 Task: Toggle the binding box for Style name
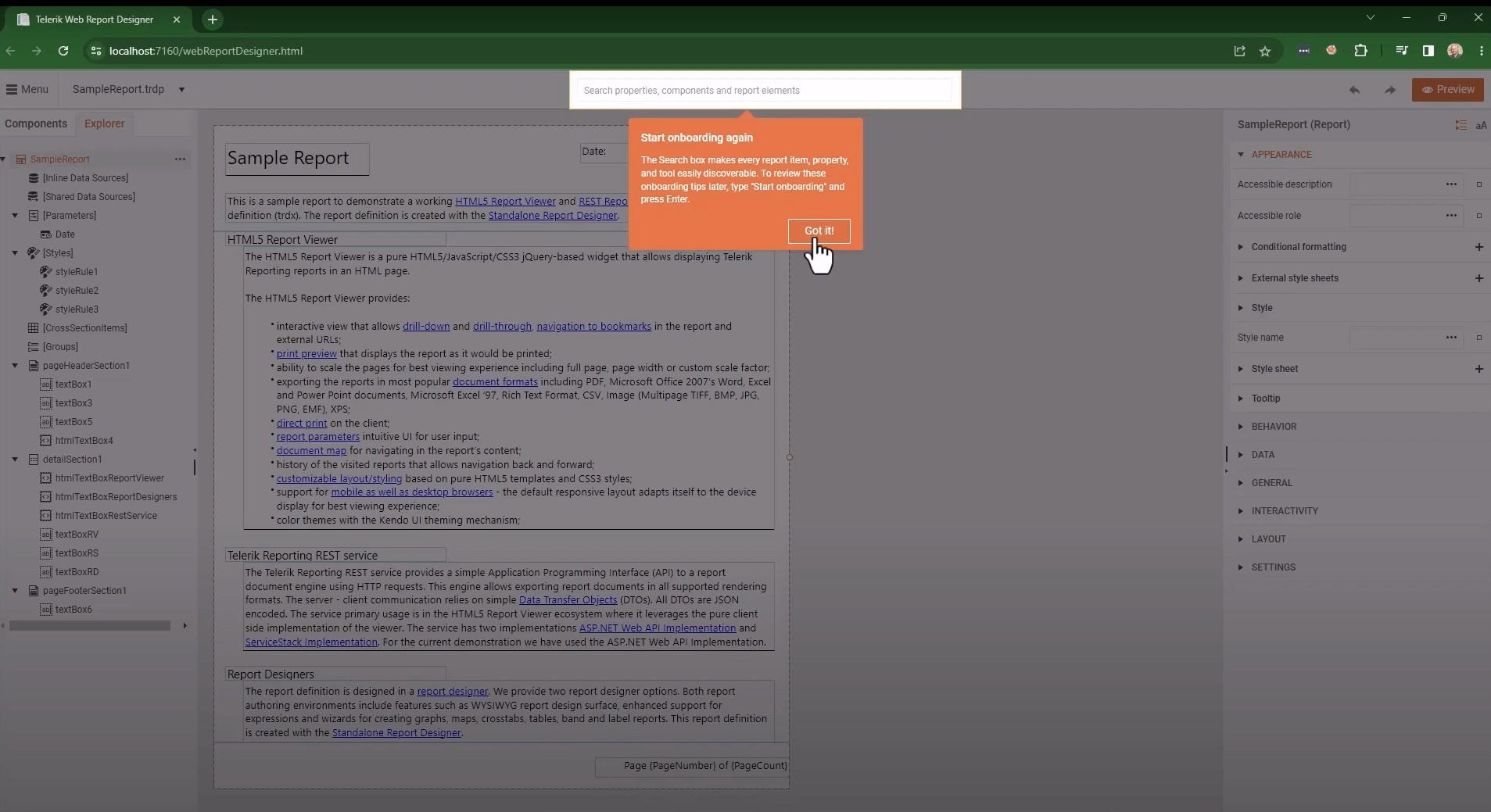click(x=1480, y=338)
